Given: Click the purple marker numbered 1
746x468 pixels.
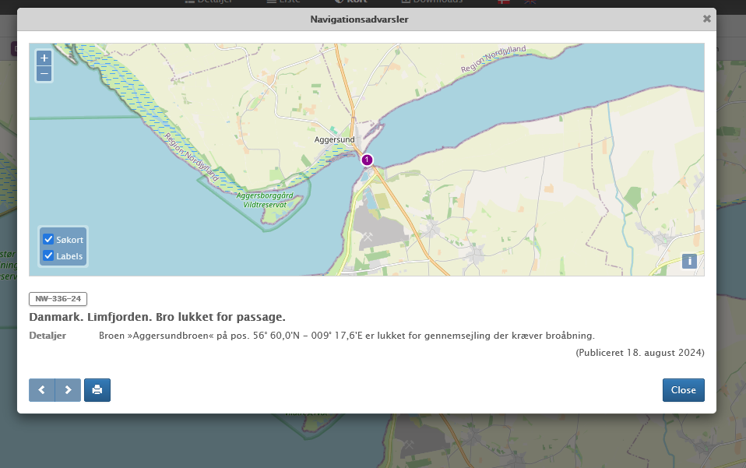Looking at the screenshot, I should tap(367, 160).
